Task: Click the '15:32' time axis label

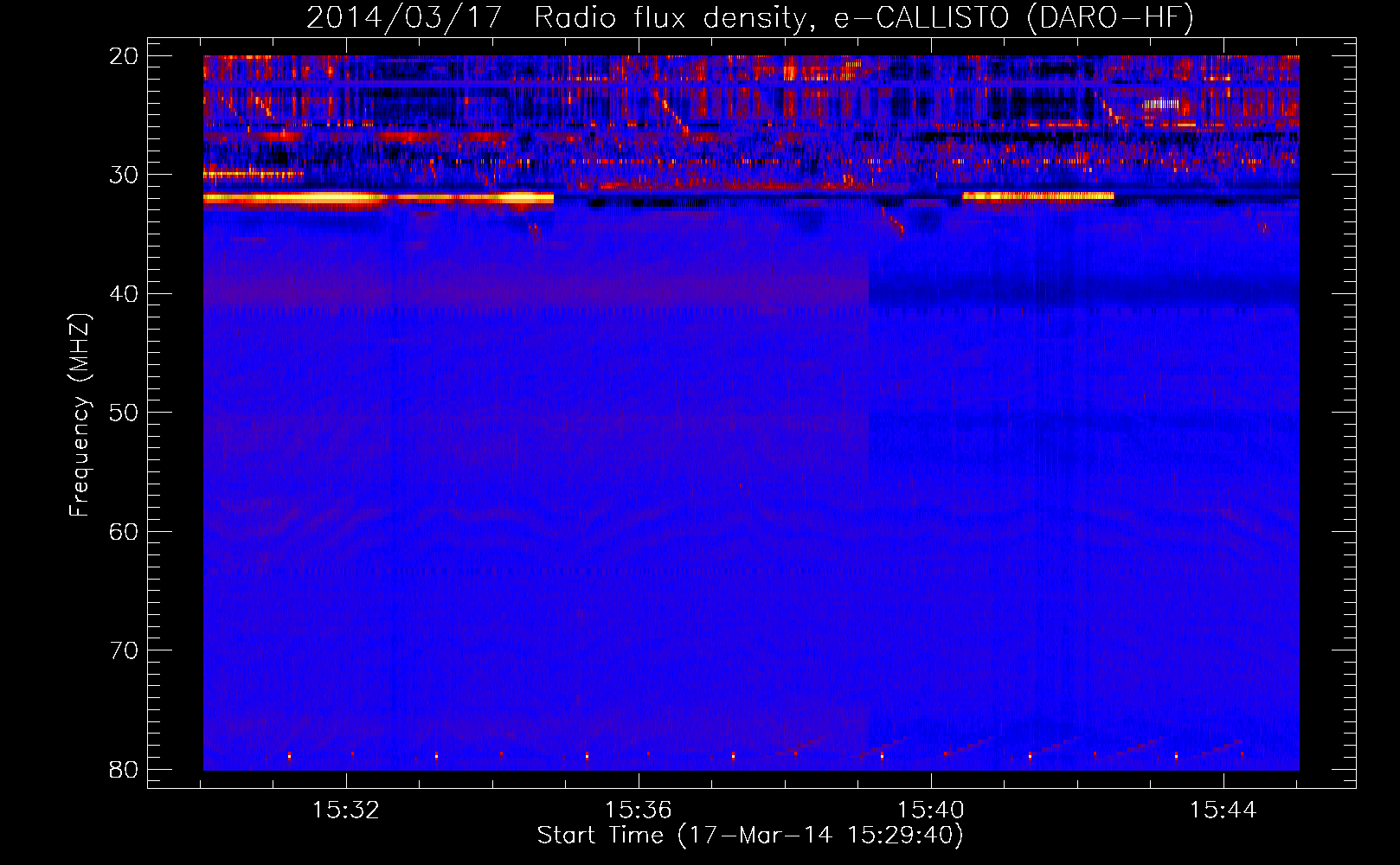Action: 346,811
